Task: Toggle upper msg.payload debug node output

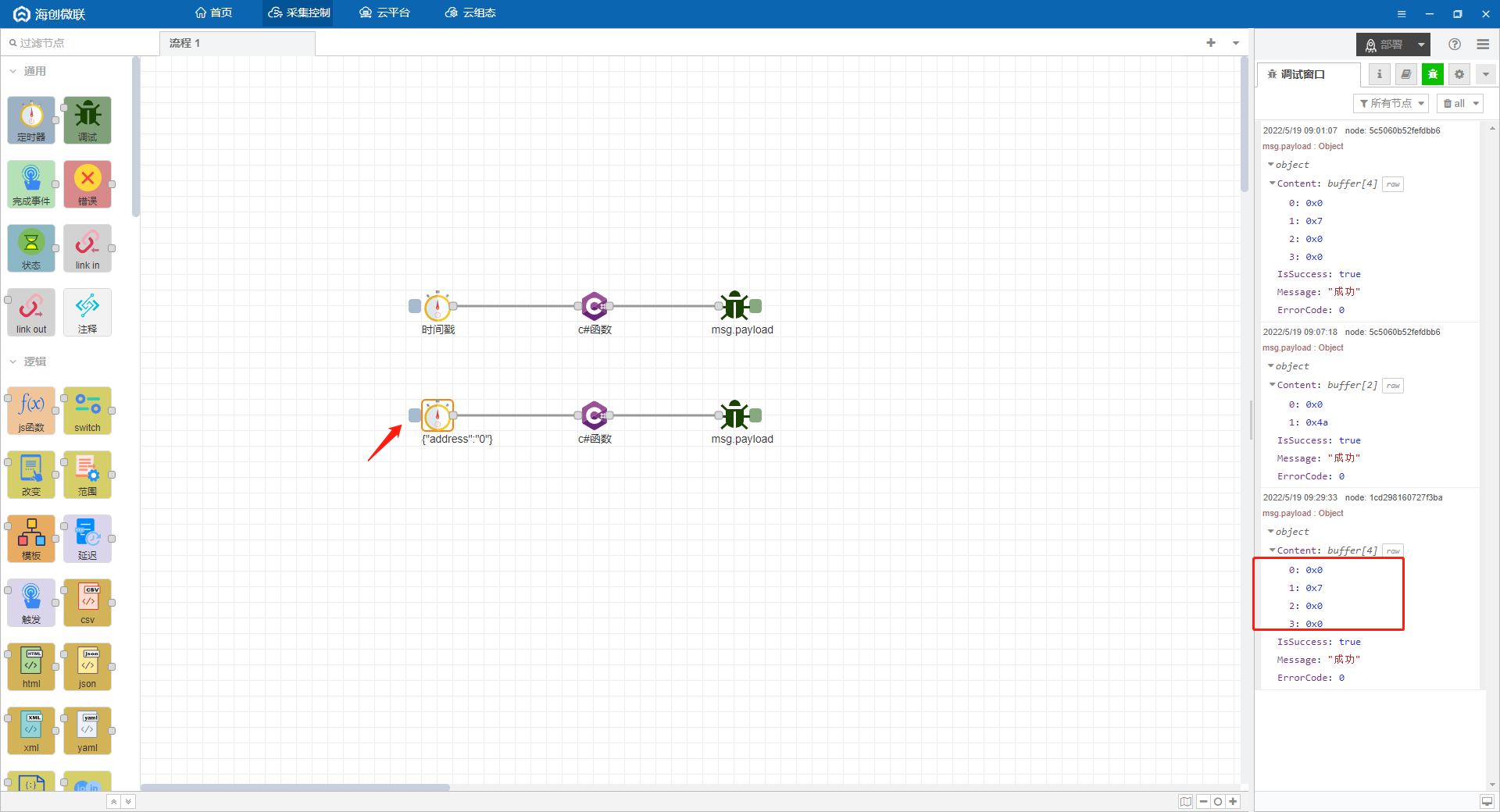Action: click(x=756, y=306)
